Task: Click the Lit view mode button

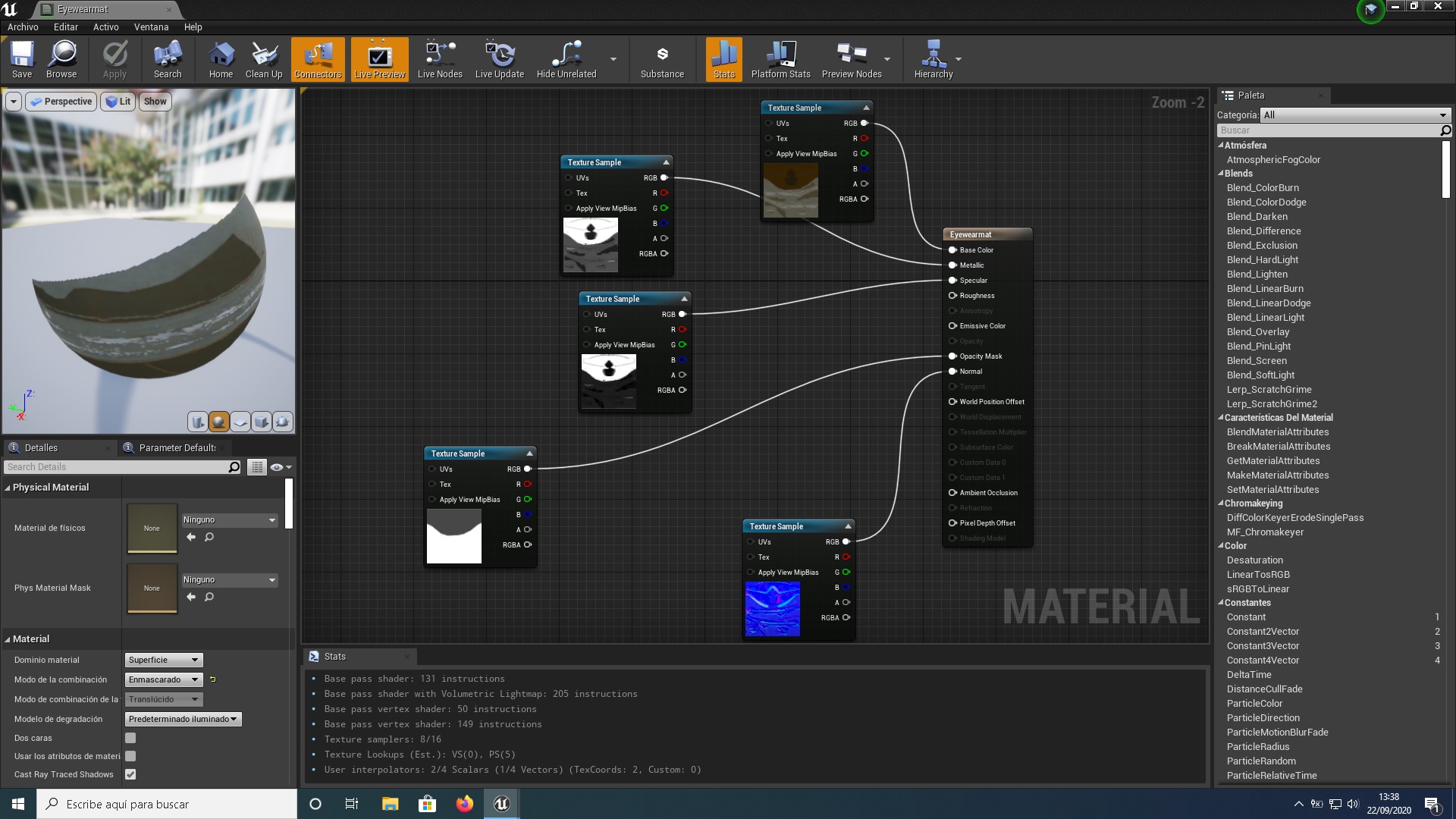Action: click(x=118, y=102)
